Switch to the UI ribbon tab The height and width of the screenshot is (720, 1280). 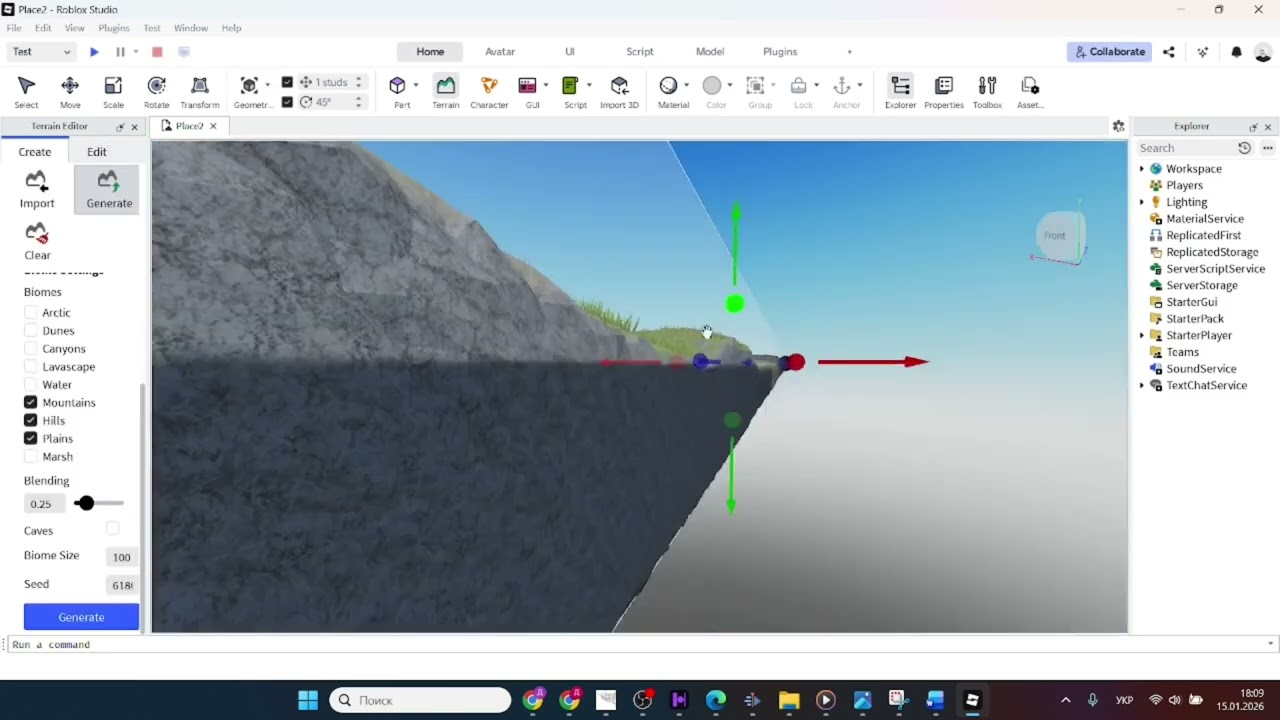570,52
